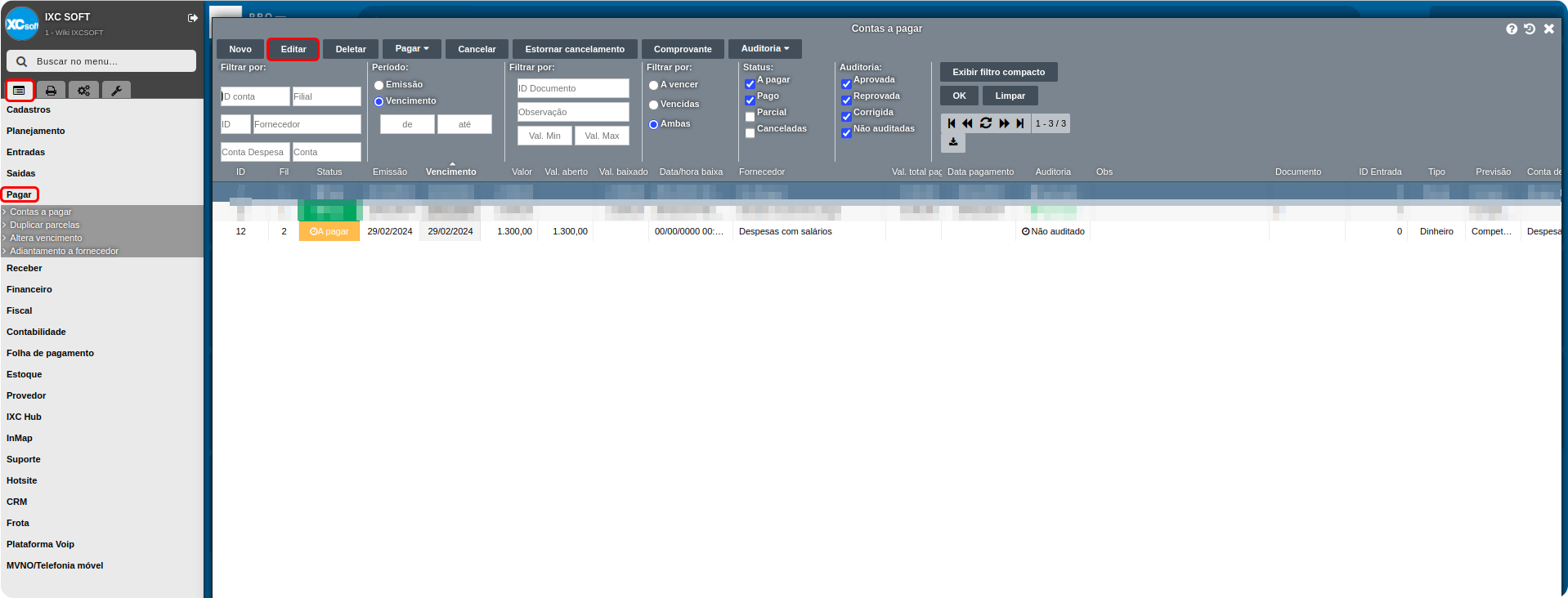Click the Novo button
The image size is (1568, 598).
click(x=240, y=49)
